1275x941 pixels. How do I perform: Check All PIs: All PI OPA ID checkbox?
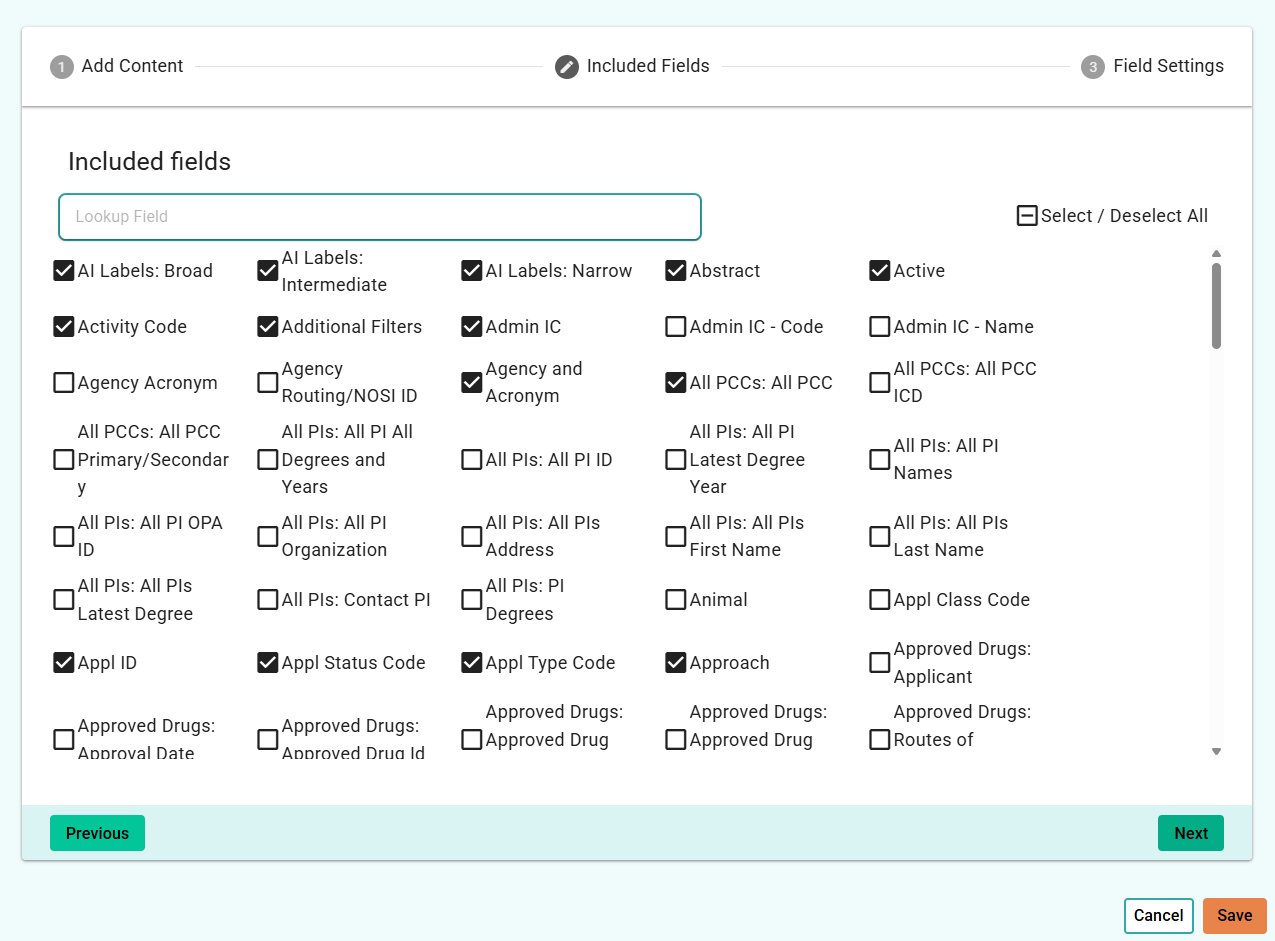tap(64, 537)
